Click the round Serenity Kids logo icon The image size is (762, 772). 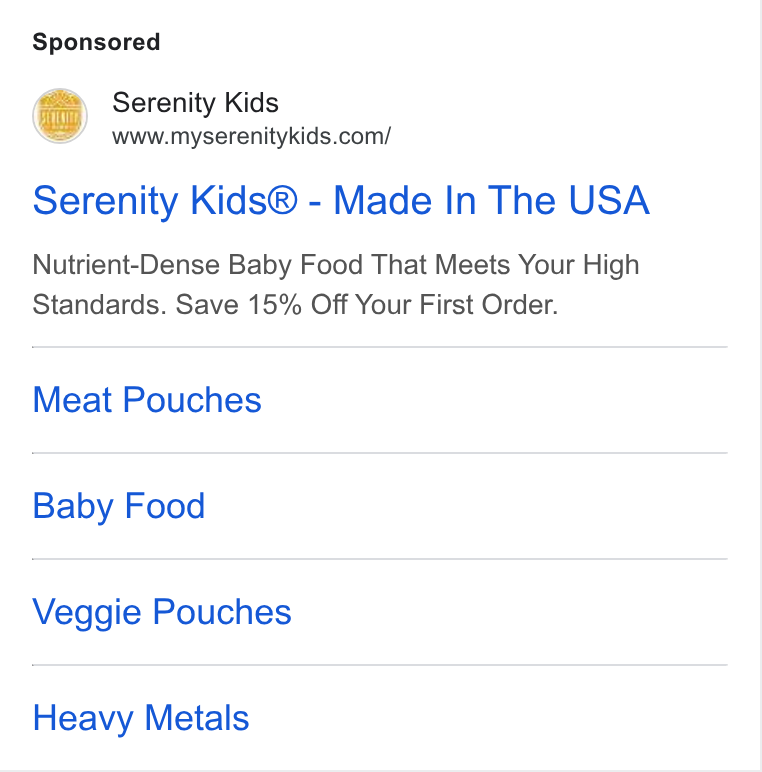point(60,116)
